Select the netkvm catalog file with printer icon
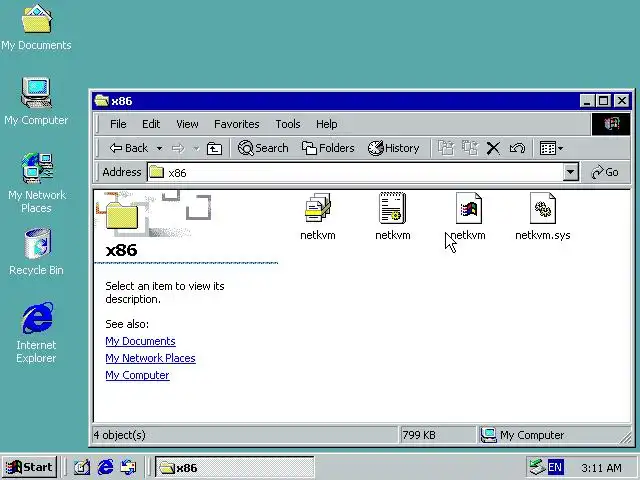The image size is (640, 480). (318, 217)
